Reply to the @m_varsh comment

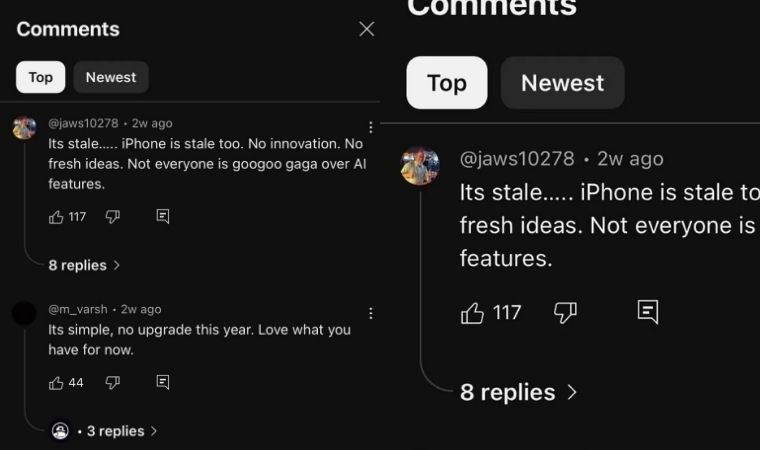coord(163,382)
